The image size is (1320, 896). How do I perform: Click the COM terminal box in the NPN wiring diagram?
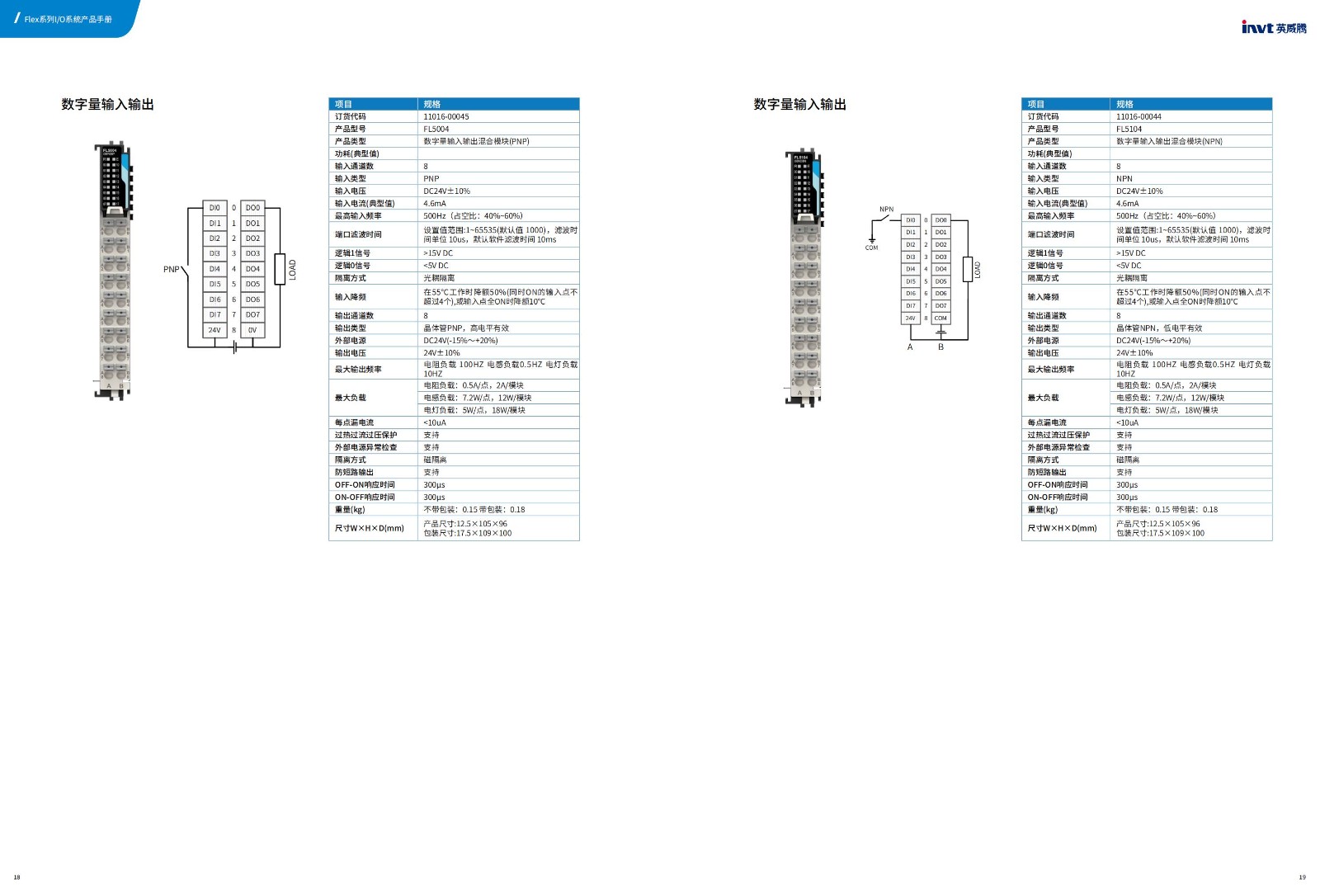pos(940,318)
